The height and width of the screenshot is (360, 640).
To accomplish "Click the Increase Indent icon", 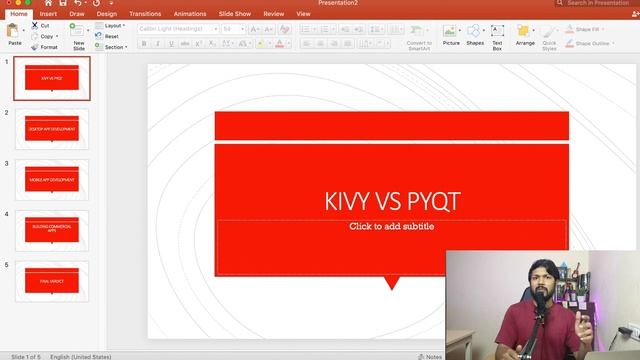I will 359,29.
